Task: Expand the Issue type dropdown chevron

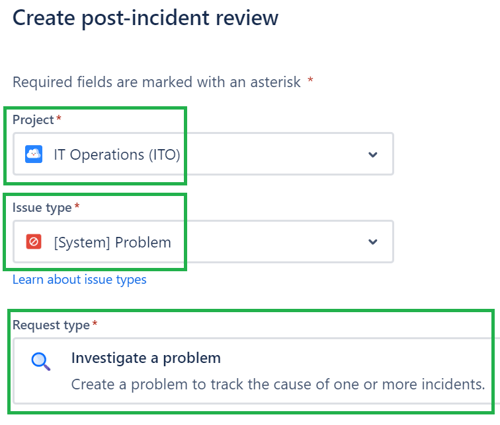Action: pyautogui.click(x=373, y=242)
